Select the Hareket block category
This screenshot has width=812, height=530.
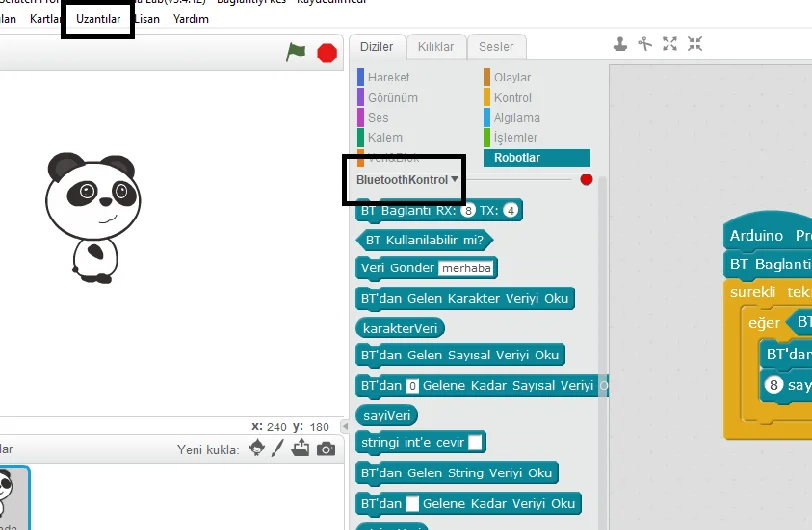(x=388, y=77)
